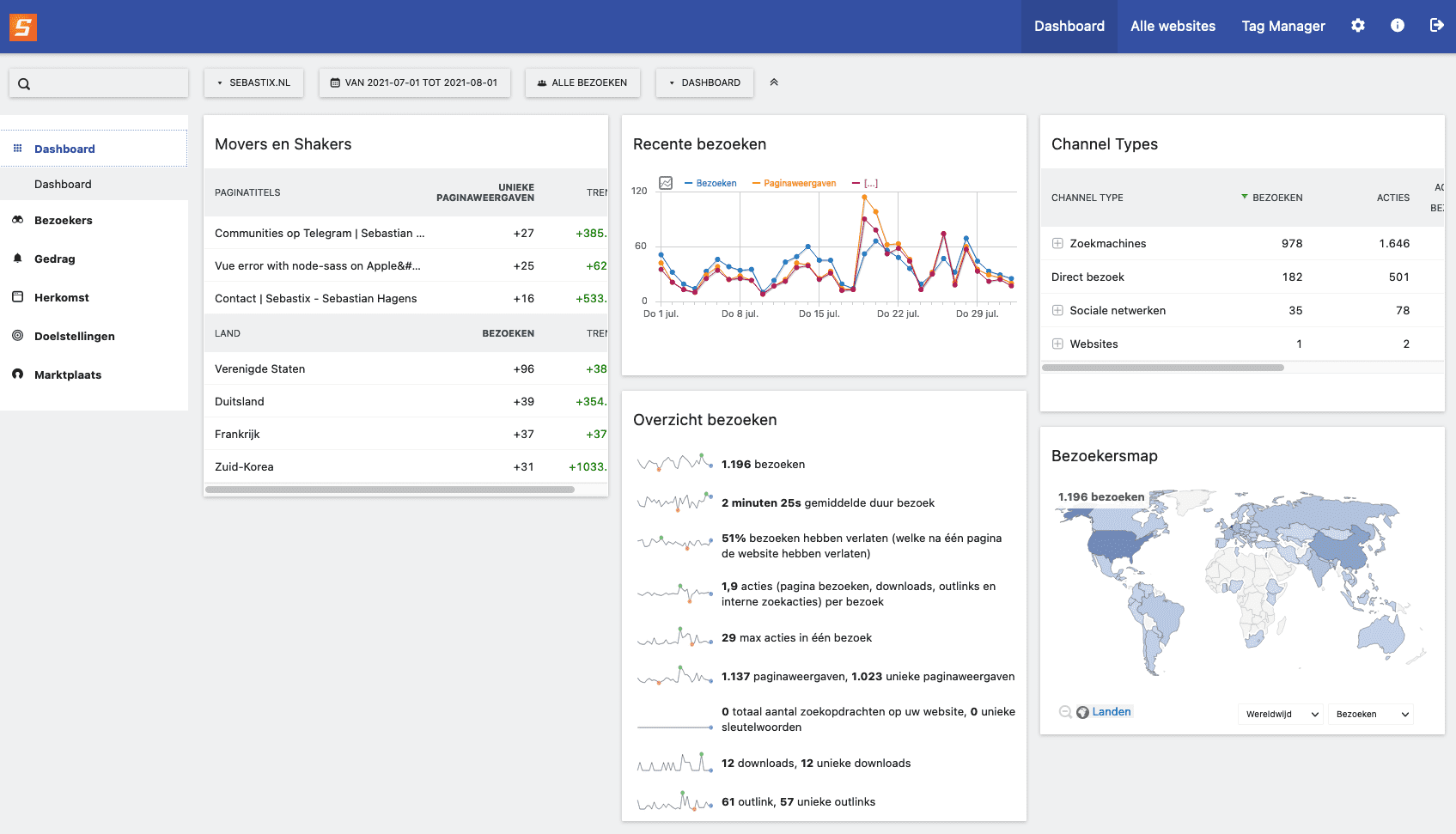Open the Dashboard sub-item in sidebar
Image resolution: width=1456 pixels, height=834 pixels.
click(x=63, y=184)
